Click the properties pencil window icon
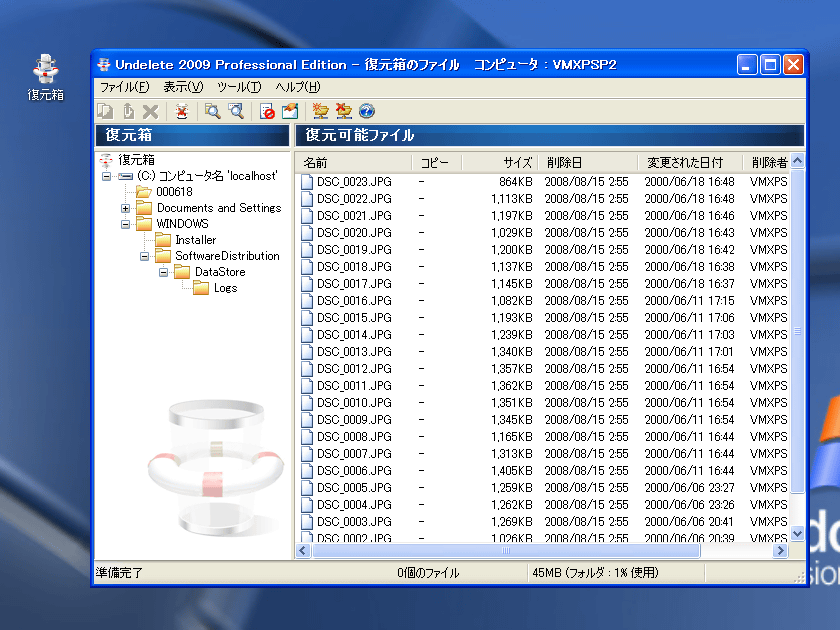 coord(290,111)
